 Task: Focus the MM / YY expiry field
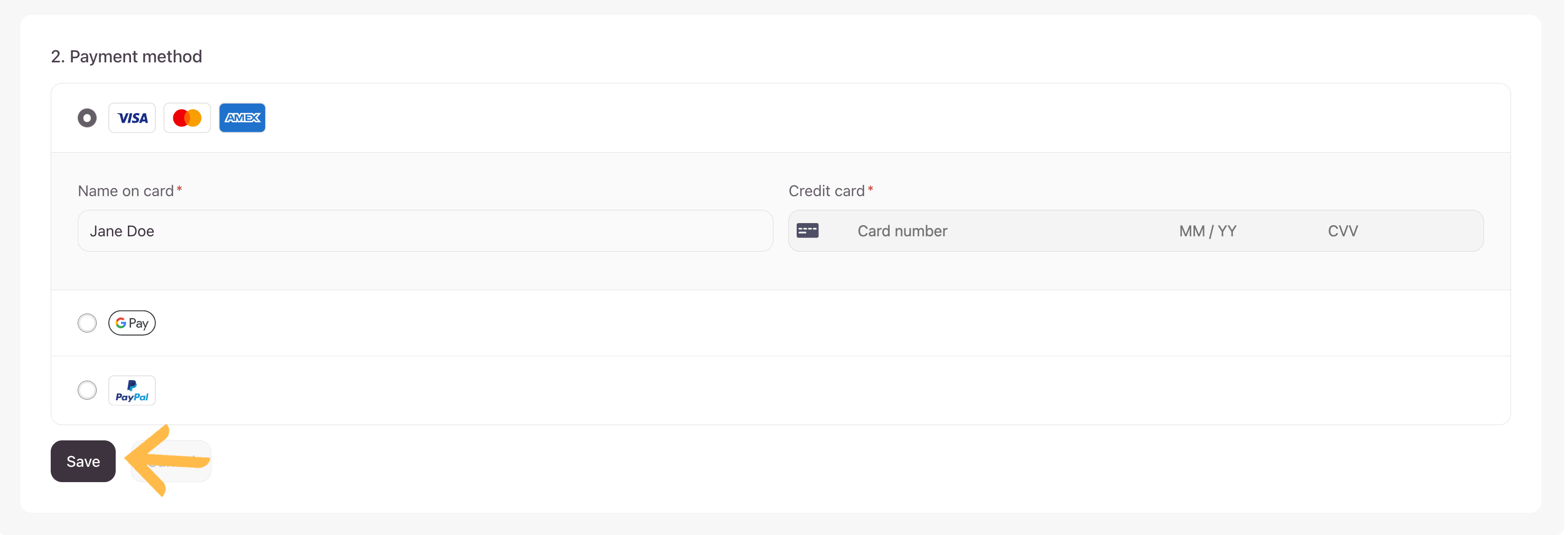click(x=1208, y=231)
